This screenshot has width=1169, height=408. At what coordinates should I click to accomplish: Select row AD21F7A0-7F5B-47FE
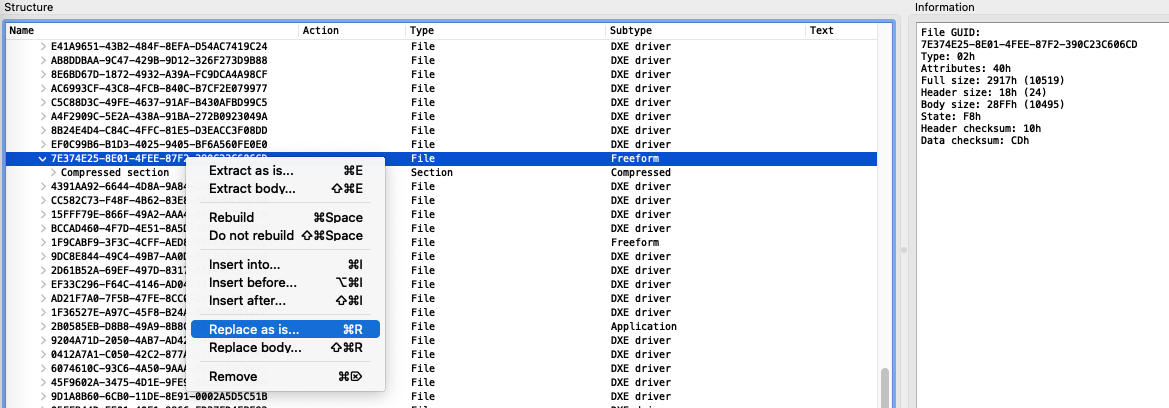click(x=441, y=298)
